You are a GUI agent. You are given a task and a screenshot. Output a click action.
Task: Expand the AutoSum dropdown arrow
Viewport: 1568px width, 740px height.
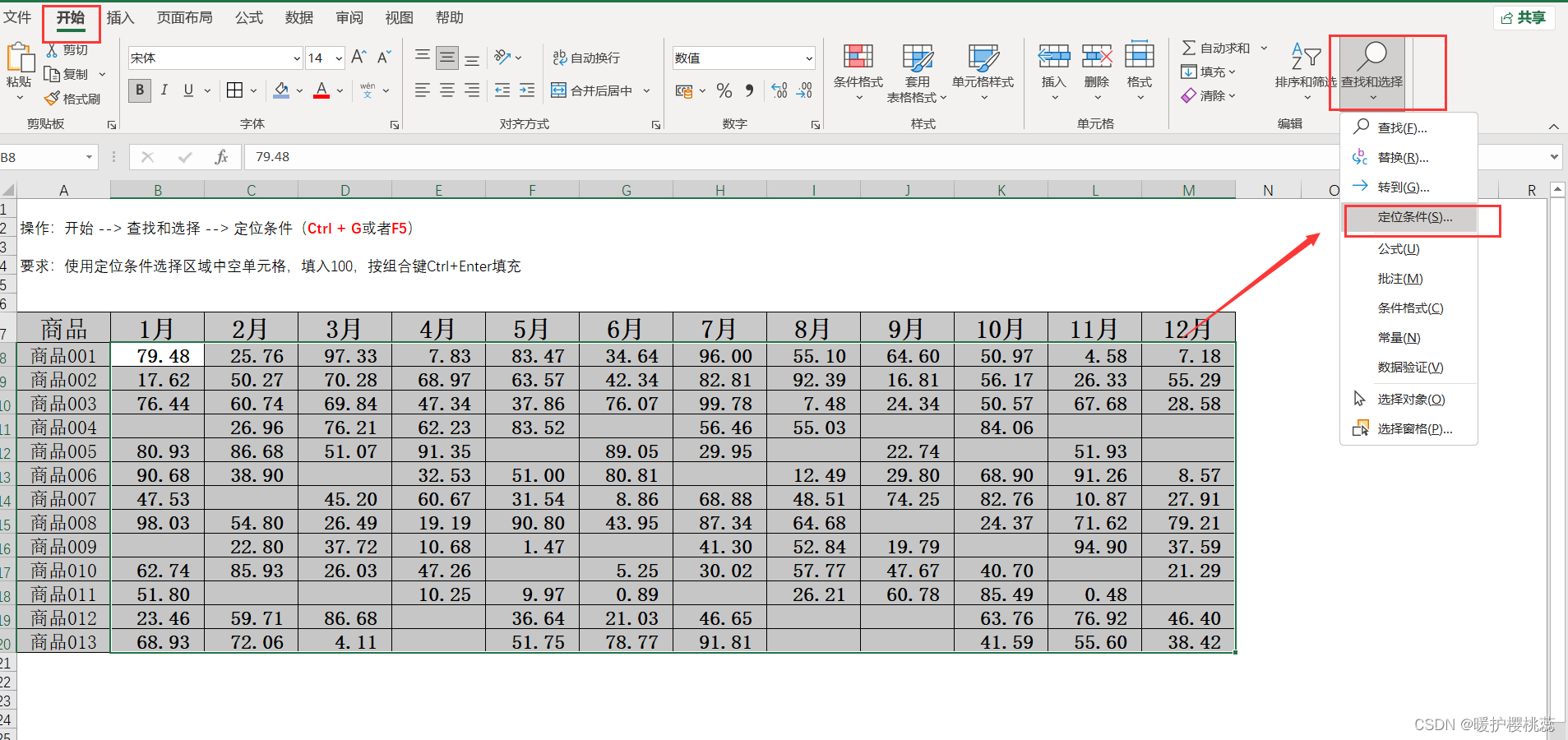pos(1265,49)
